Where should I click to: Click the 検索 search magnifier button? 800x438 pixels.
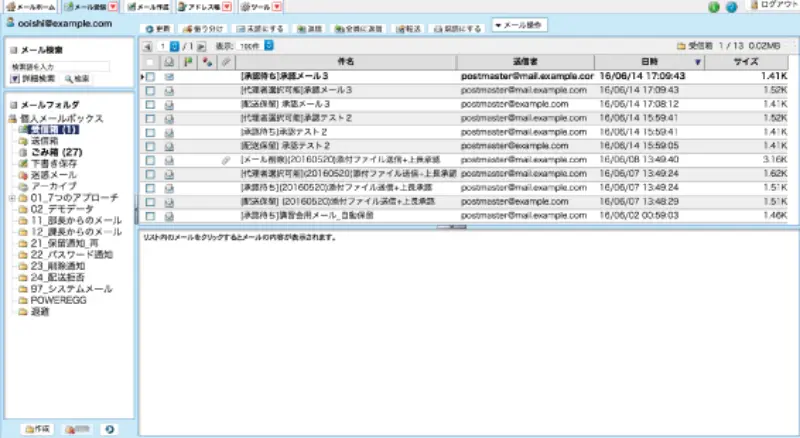[x=75, y=77]
